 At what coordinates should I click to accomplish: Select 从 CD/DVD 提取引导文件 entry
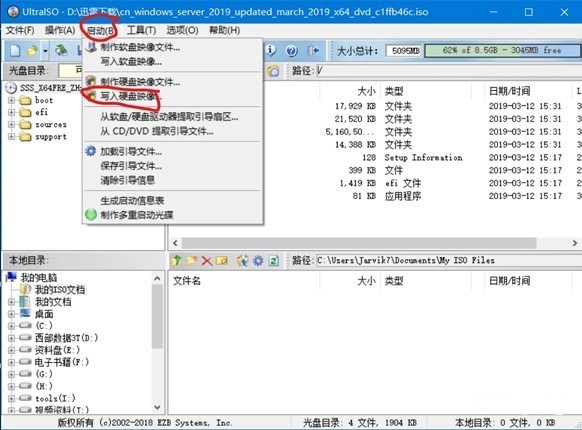click(x=173, y=131)
